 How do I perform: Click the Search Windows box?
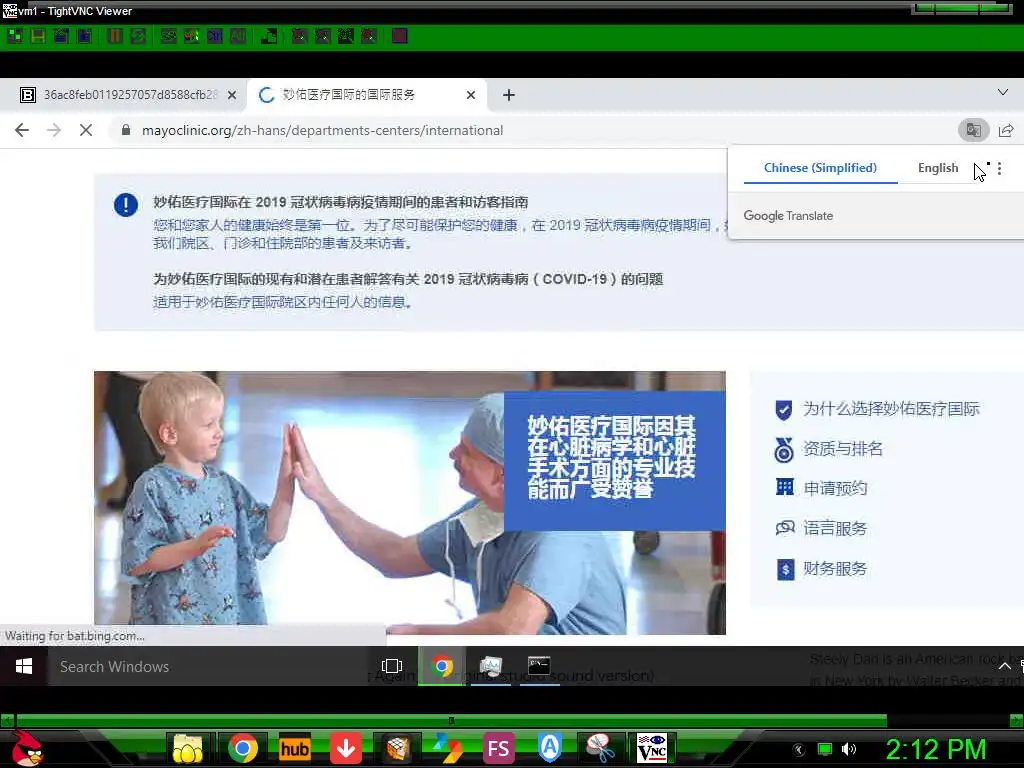[x=208, y=666]
